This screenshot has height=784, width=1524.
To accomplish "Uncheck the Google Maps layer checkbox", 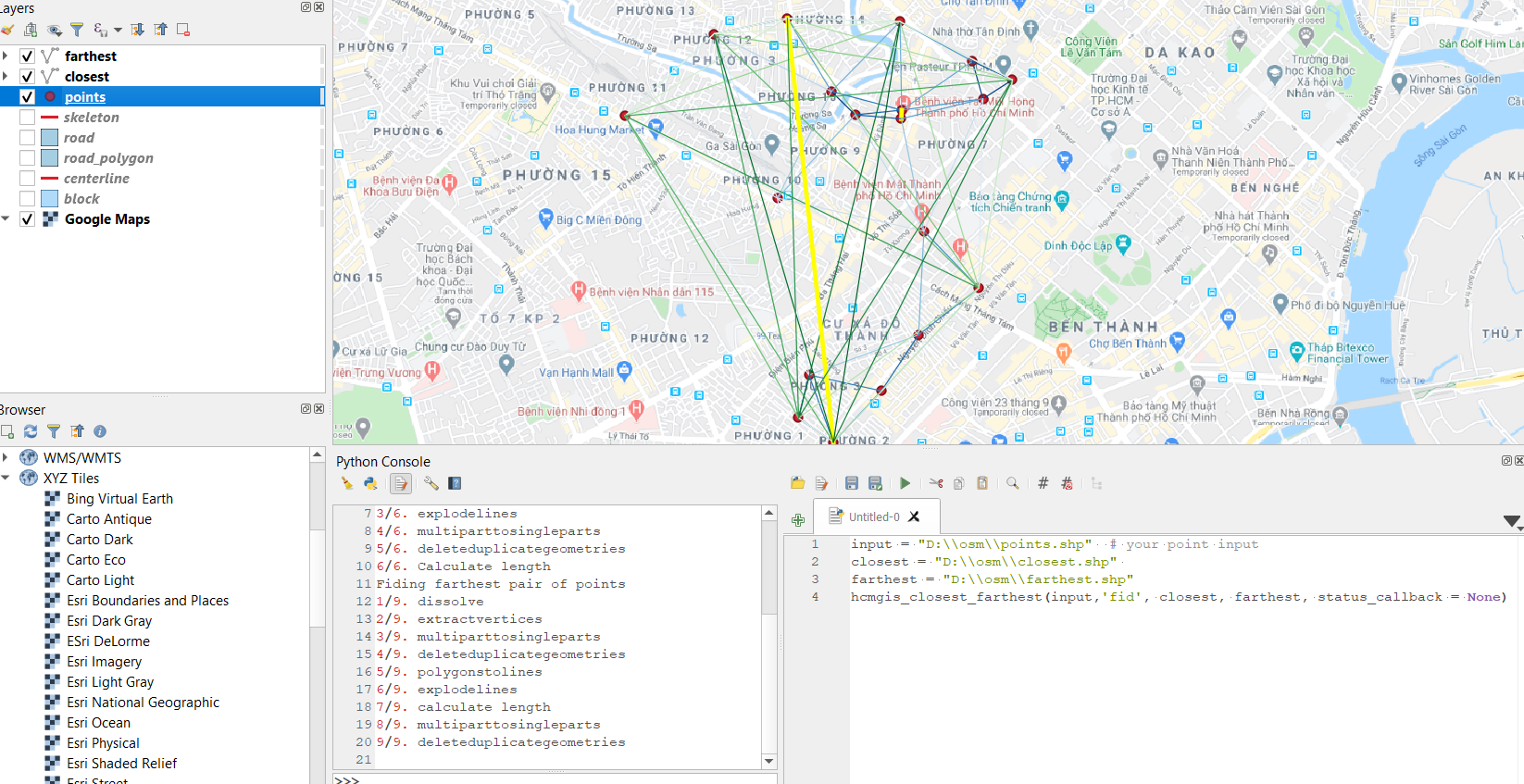I will 28,219.
